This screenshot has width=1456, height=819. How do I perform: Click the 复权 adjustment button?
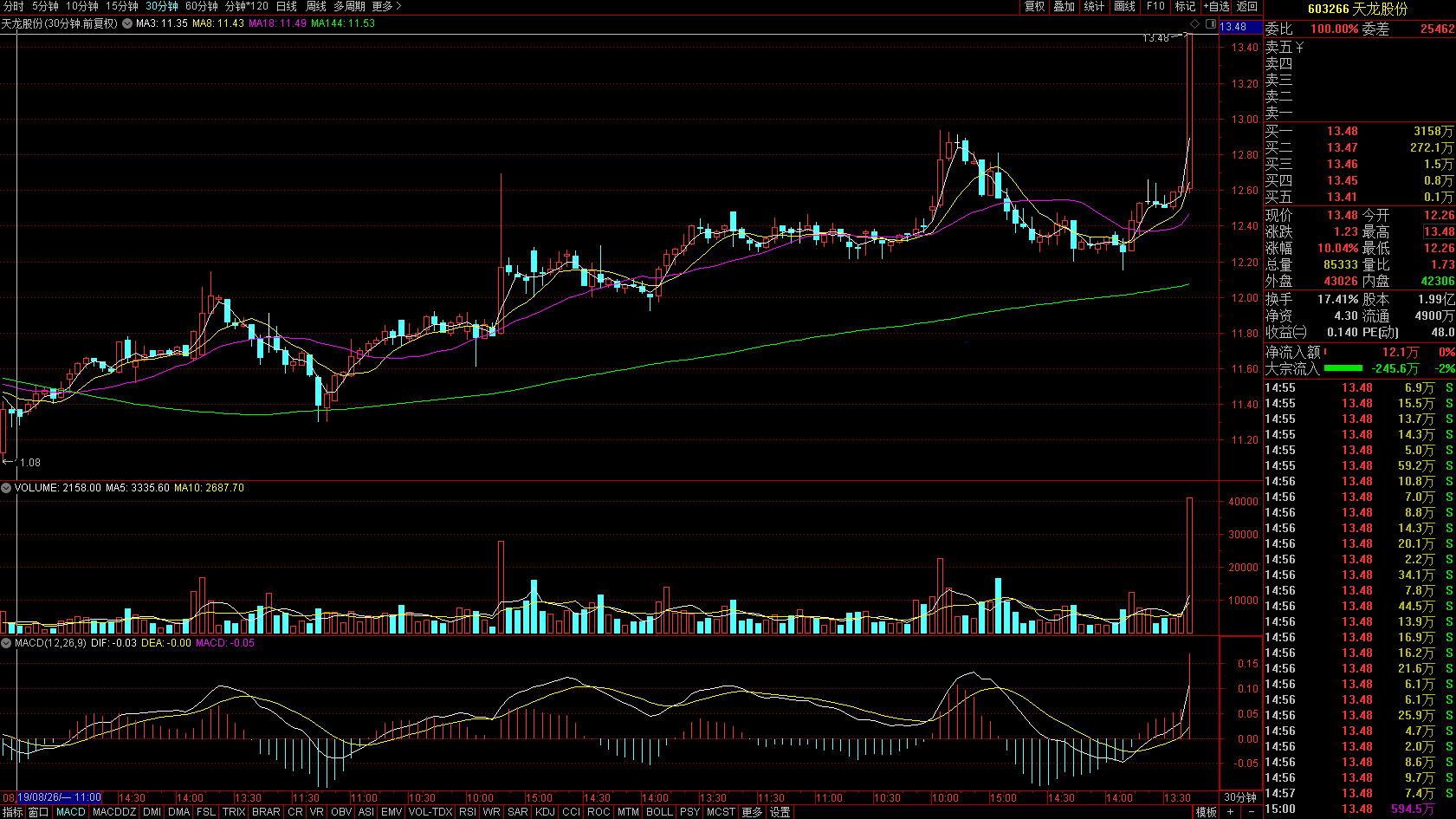[1034, 6]
